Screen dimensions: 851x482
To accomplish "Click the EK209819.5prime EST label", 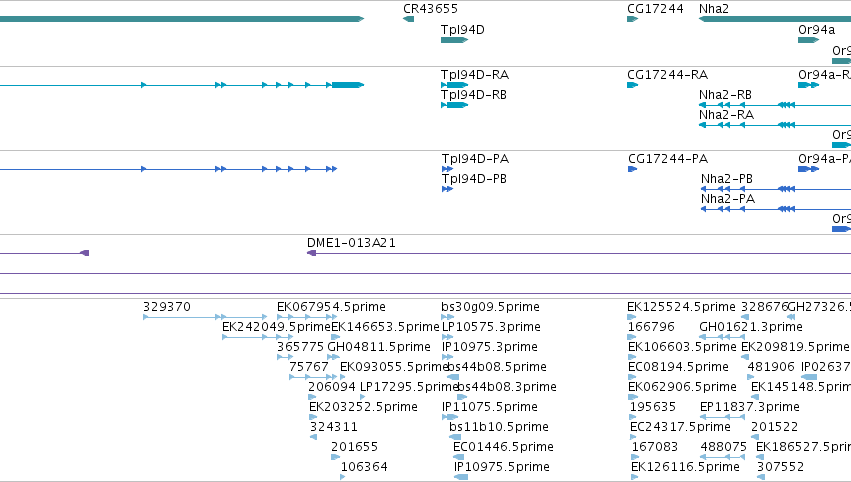I will pyautogui.click(x=795, y=347).
